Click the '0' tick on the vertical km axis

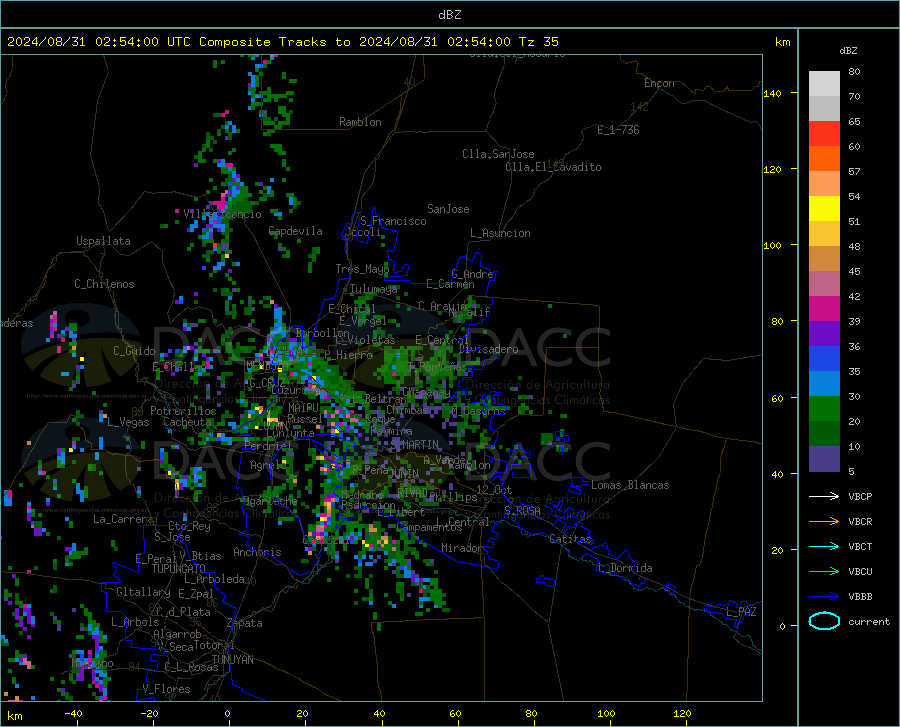[x=782, y=626]
